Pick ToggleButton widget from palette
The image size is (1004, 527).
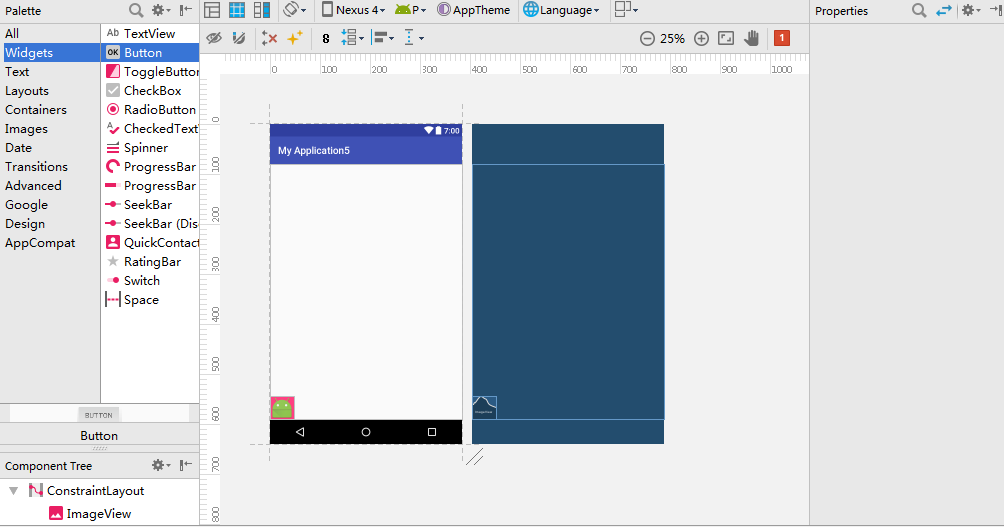click(x=150, y=72)
